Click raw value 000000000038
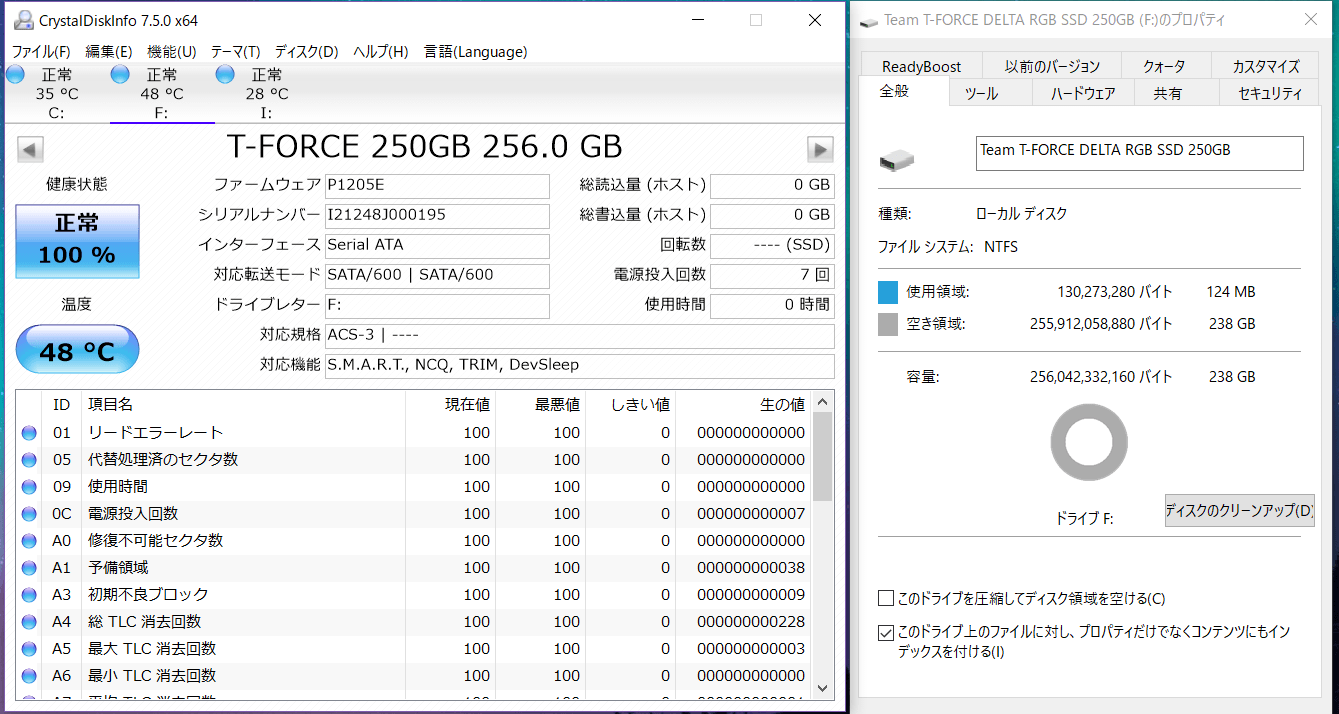 (x=750, y=568)
